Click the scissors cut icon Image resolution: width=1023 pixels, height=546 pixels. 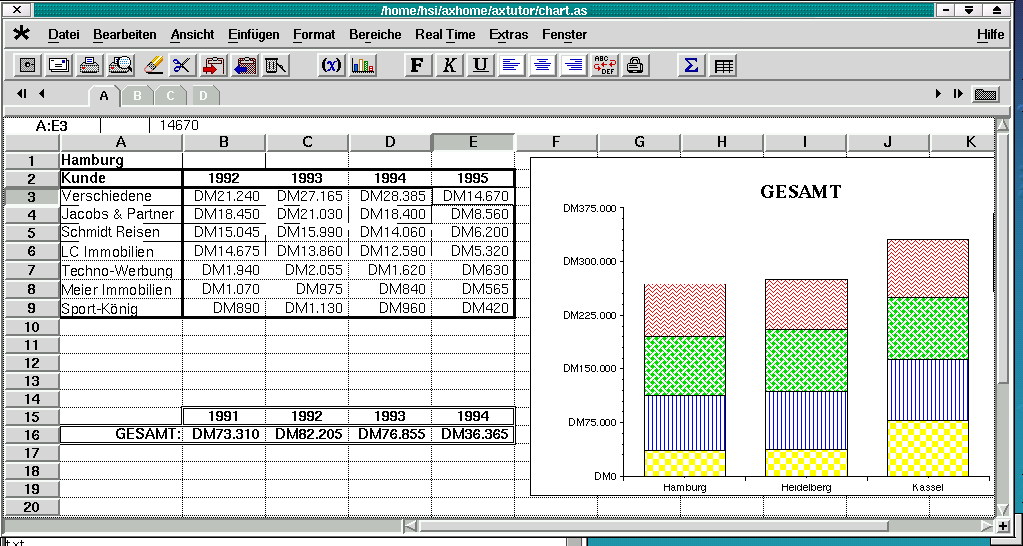[181, 66]
